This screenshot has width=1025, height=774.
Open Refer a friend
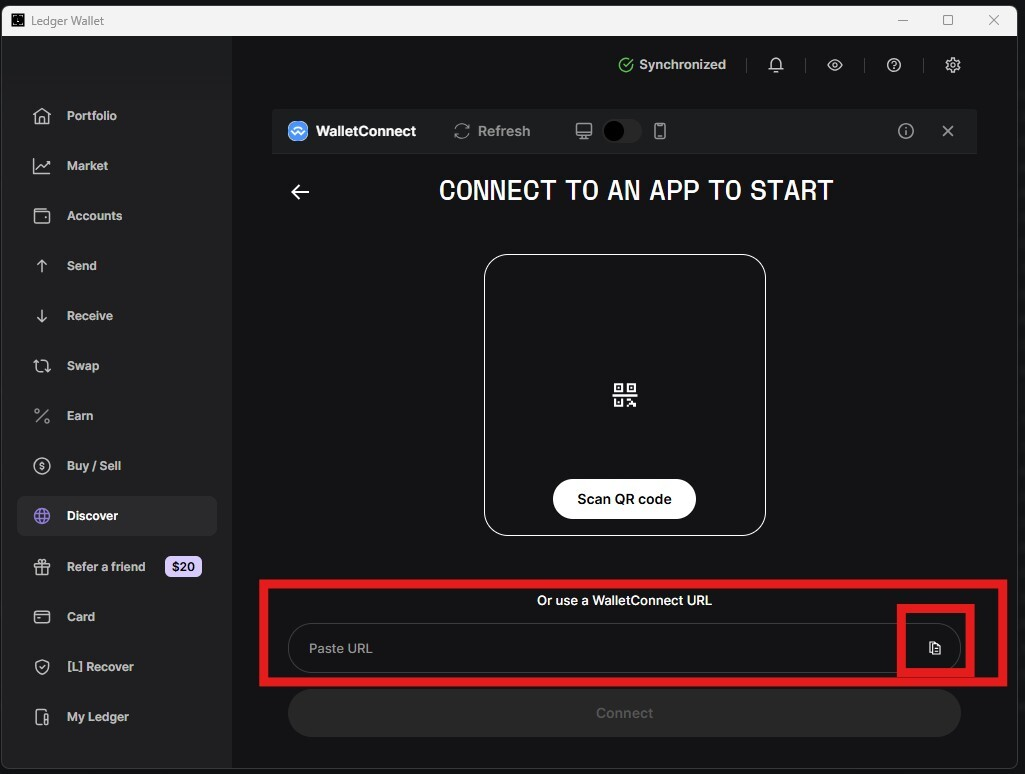tap(106, 567)
